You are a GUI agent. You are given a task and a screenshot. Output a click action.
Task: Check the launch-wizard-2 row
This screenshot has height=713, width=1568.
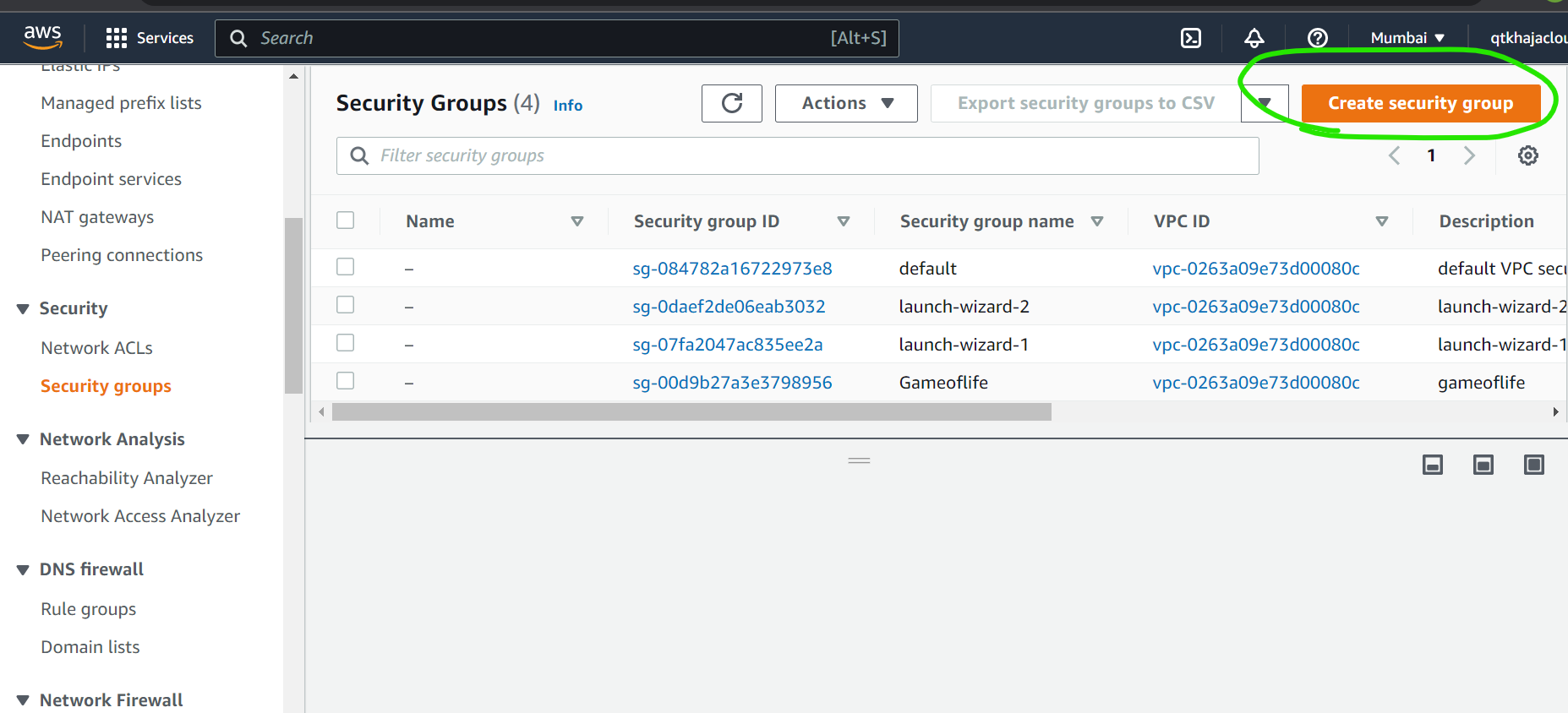pyautogui.click(x=346, y=305)
